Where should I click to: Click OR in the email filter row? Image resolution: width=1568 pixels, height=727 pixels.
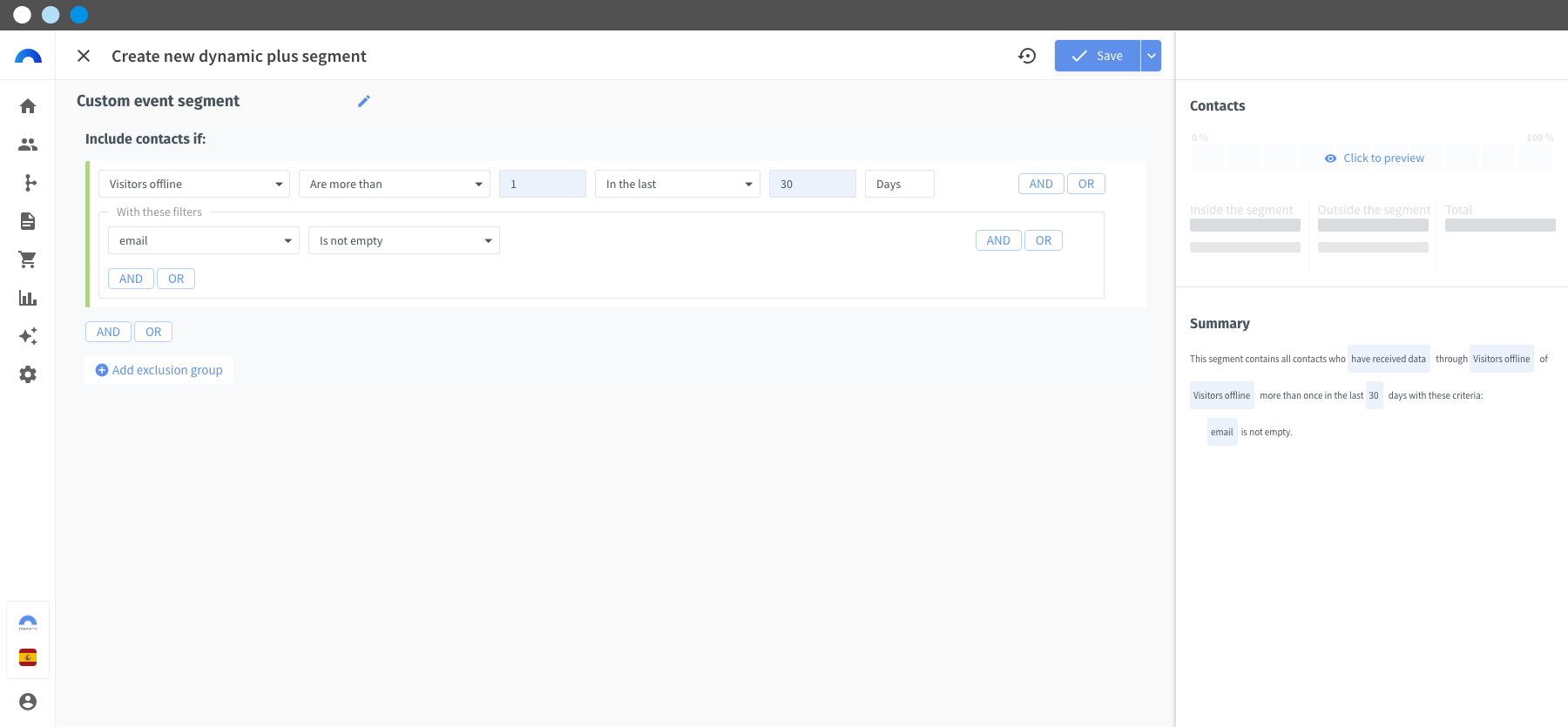pyautogui.click(x=1044, y=240)
